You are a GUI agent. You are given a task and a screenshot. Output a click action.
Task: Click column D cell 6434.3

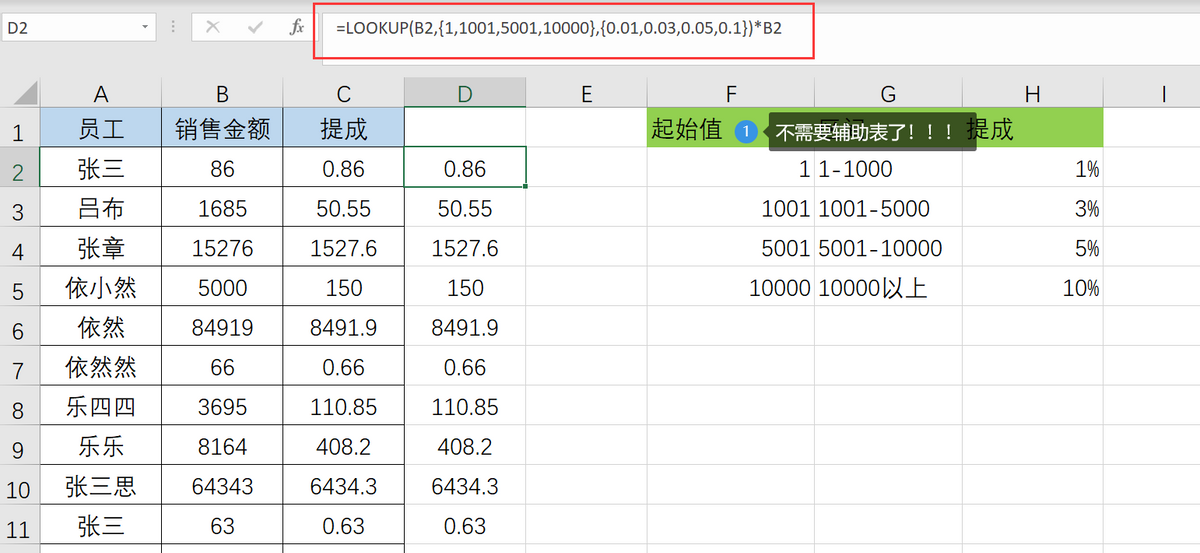[x=465, y=487]
